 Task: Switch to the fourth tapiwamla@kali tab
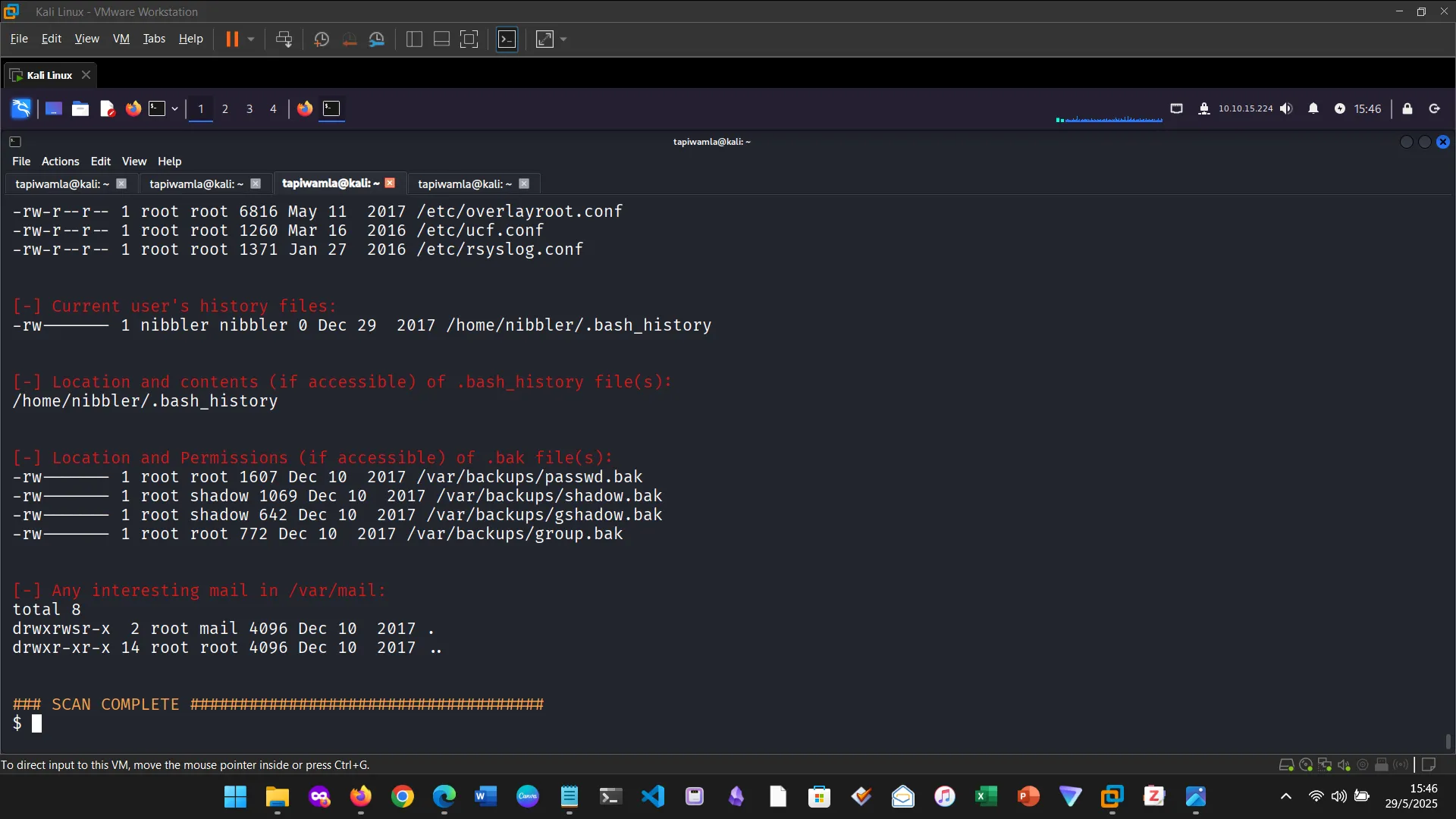click(464, 184)
